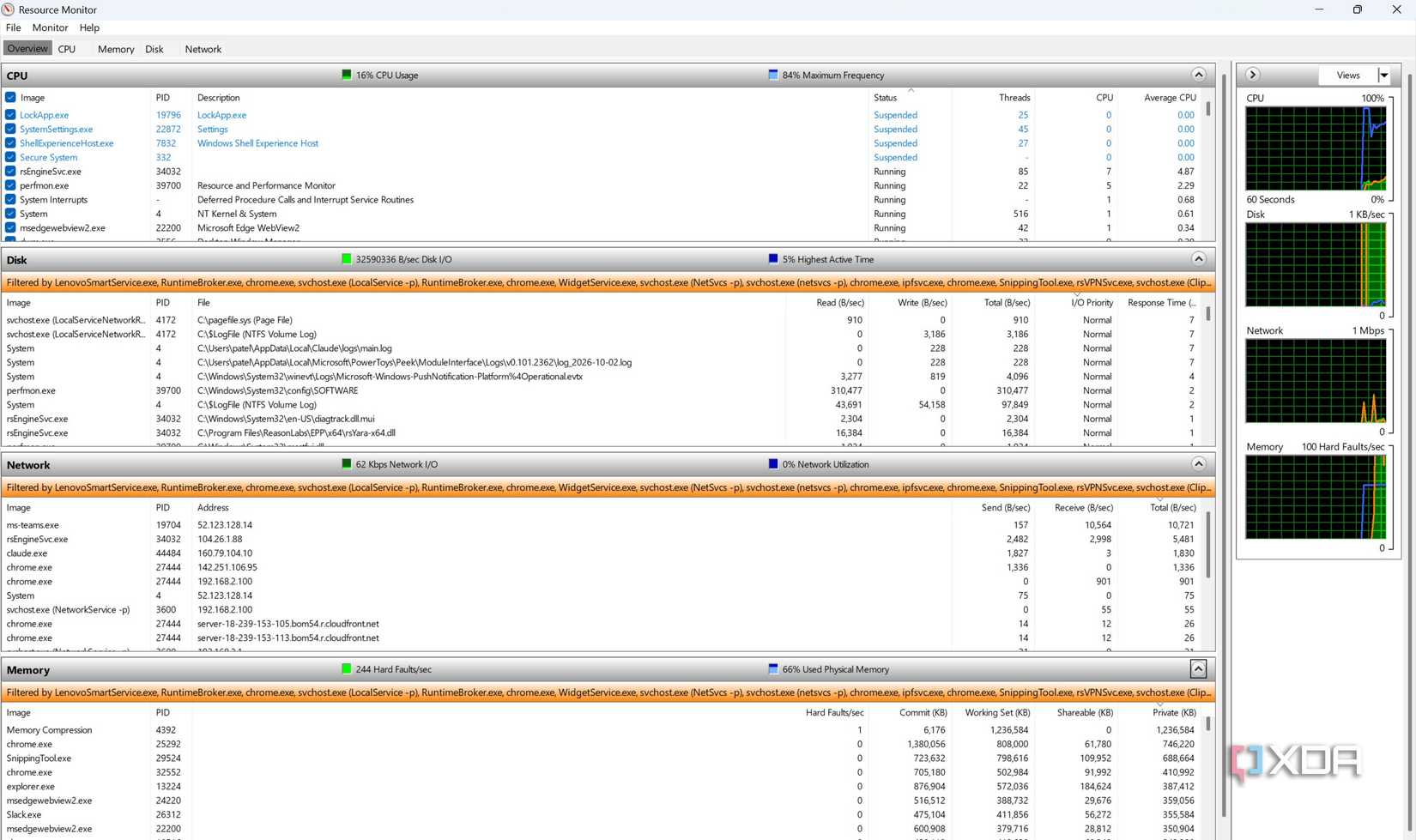Untick the System Interrupts checkbox

[10, 200]
